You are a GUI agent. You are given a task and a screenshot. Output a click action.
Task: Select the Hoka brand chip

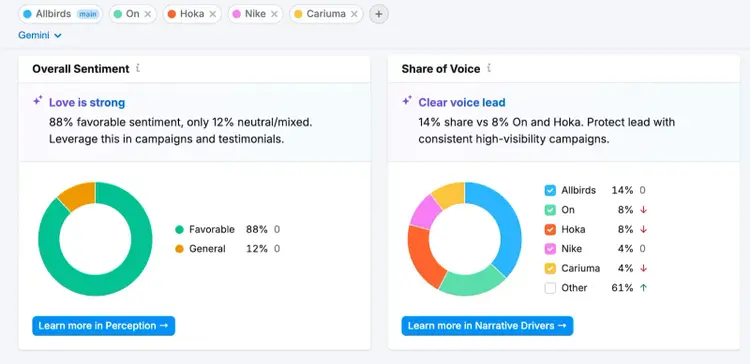192,14
